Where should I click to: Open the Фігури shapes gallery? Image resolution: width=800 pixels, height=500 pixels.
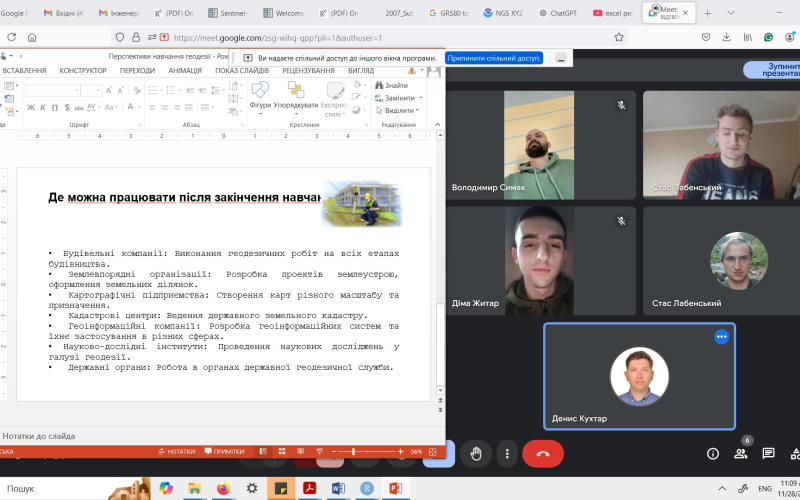click(x=260, y=96)
